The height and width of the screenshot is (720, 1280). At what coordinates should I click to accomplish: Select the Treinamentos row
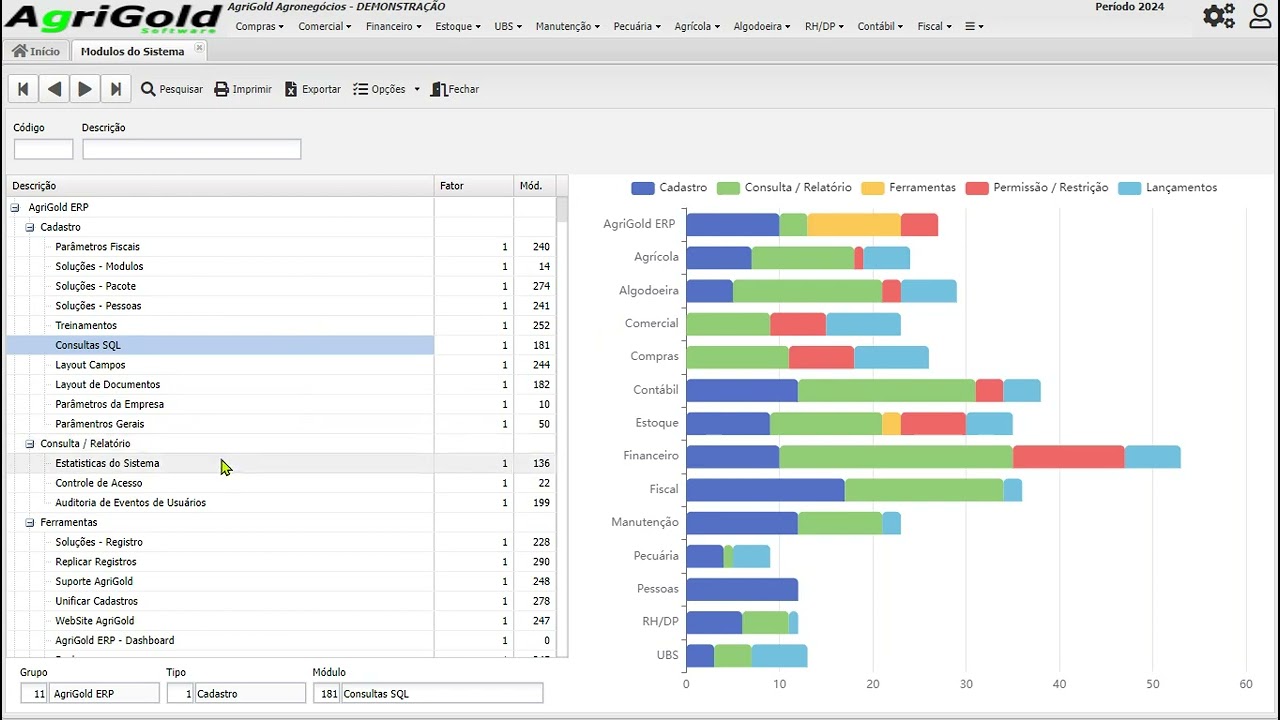pyautogui.click(x=281, y=326)
